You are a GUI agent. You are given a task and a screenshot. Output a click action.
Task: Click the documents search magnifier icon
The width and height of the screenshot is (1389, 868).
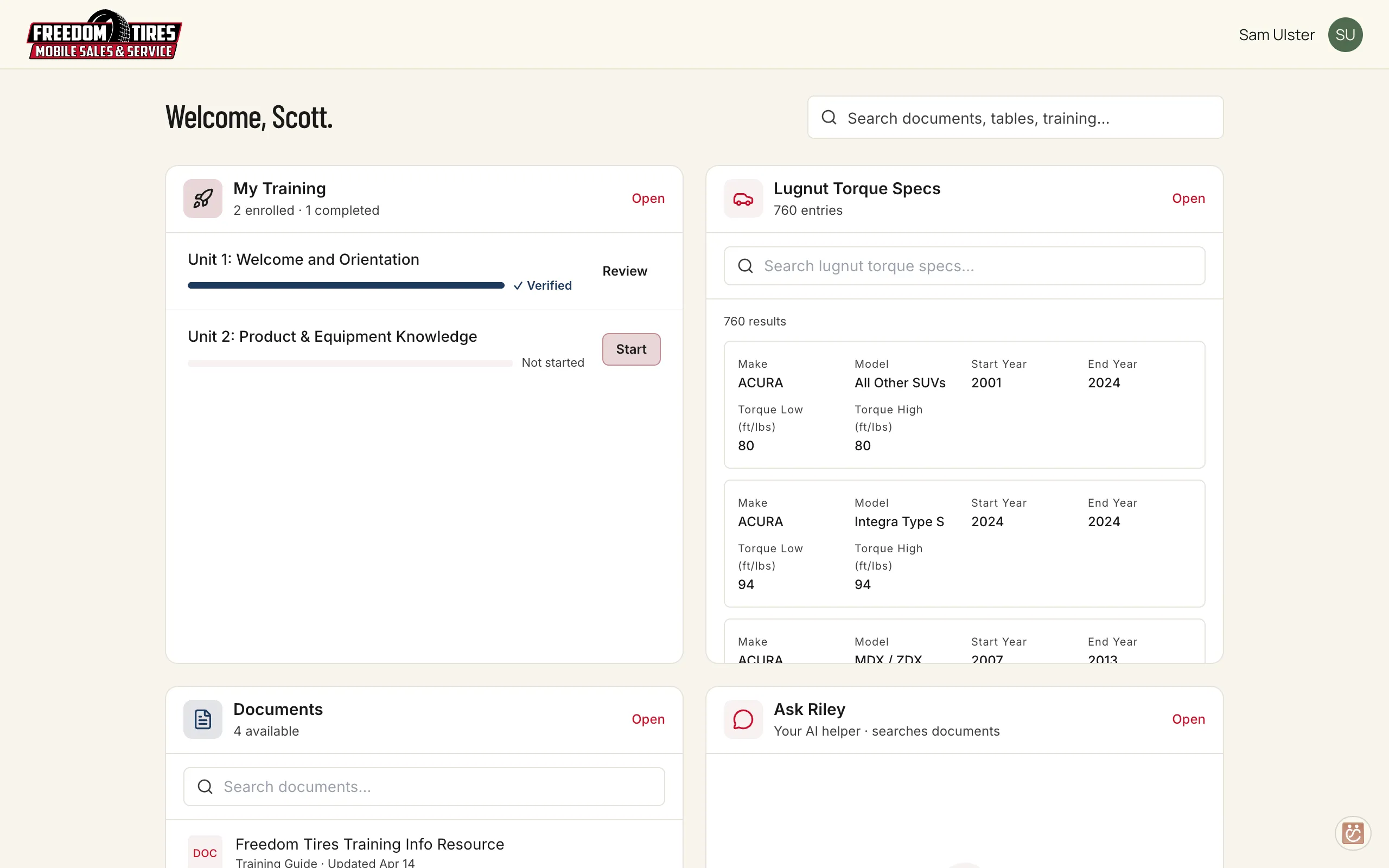point(205,787)
